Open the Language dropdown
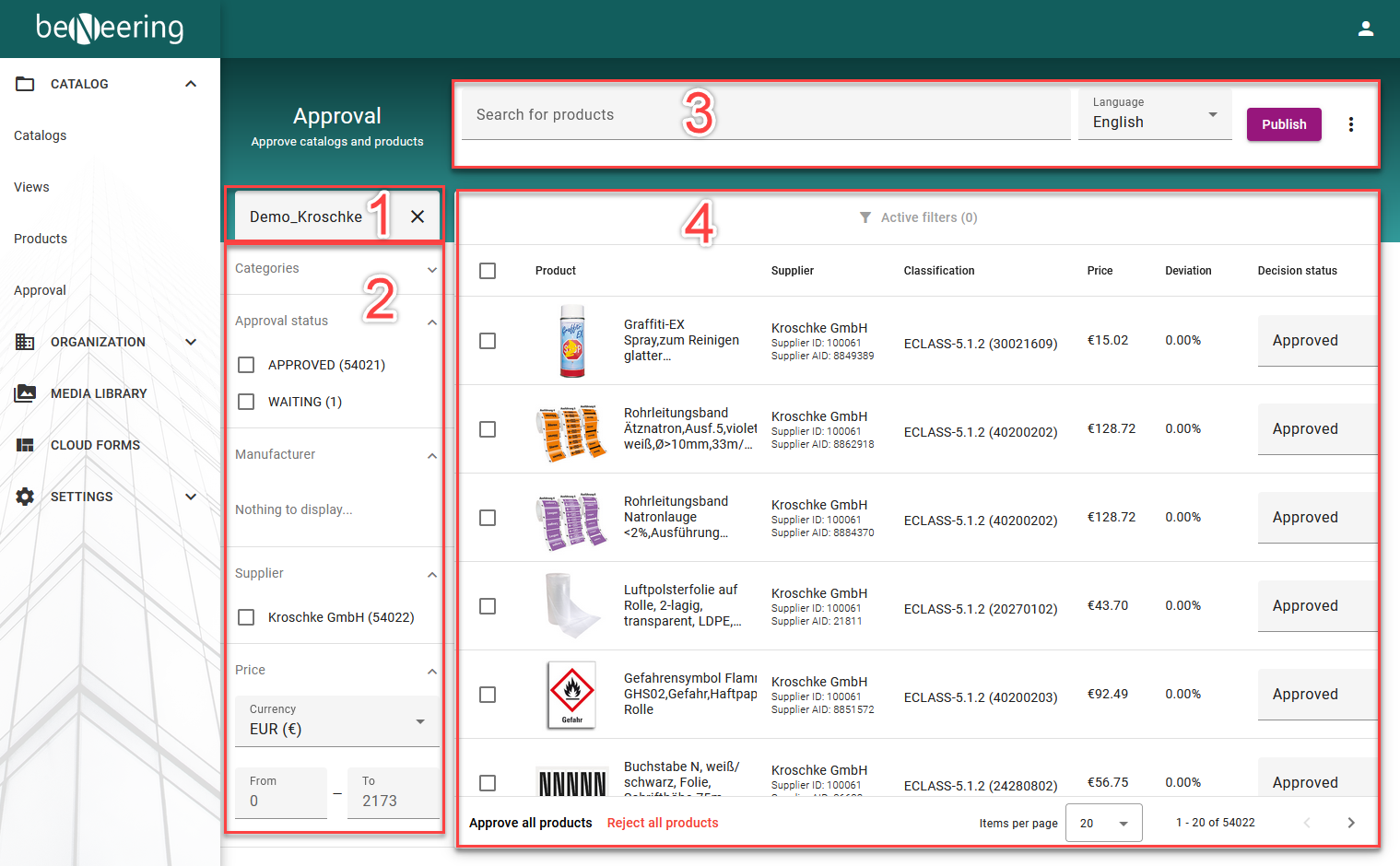Screen dimensions: 1400x866 point(1155,114)
